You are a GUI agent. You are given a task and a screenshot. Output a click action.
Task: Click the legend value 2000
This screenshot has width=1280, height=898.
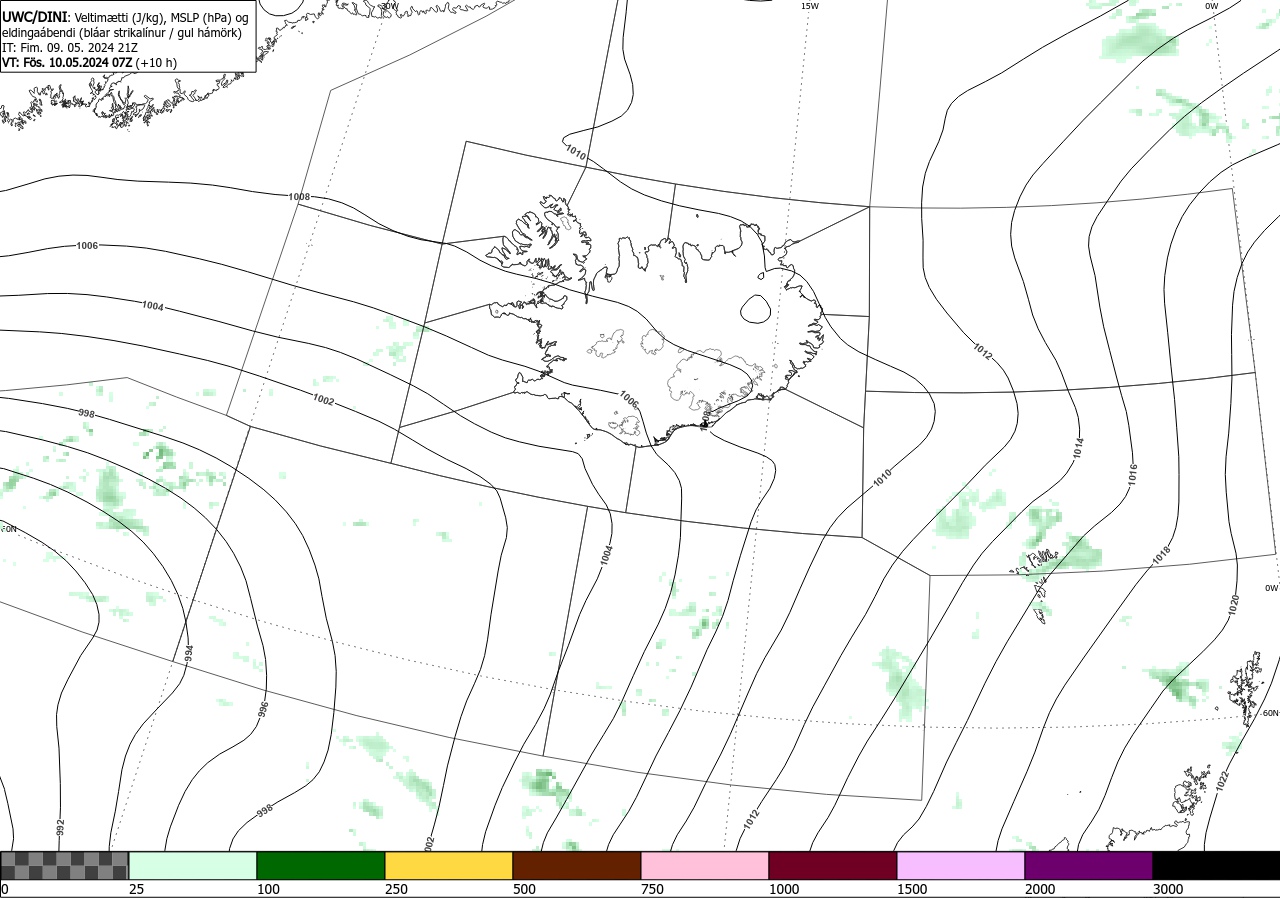[1040, 889]
